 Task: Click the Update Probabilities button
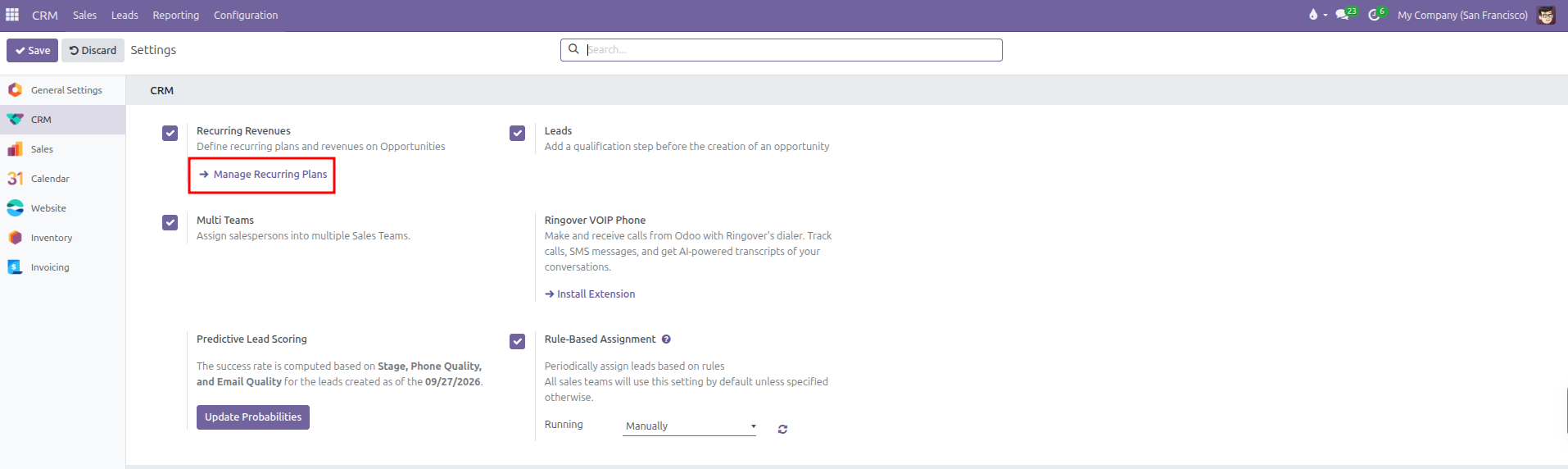253,417
